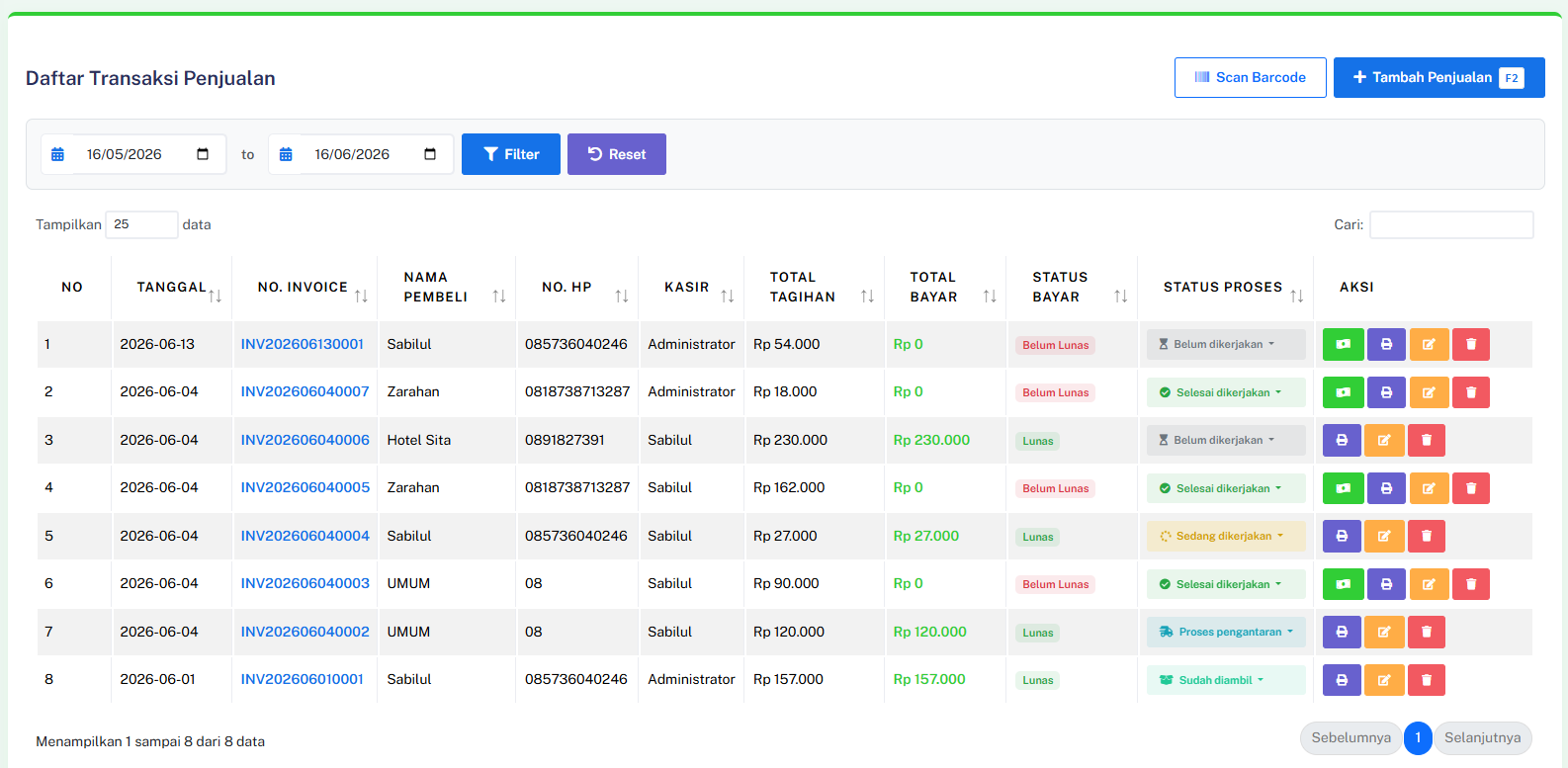This screenshot has height=768, width=1568.
Task: Click Tambah Penjualan button
Action: point(1438,77)
